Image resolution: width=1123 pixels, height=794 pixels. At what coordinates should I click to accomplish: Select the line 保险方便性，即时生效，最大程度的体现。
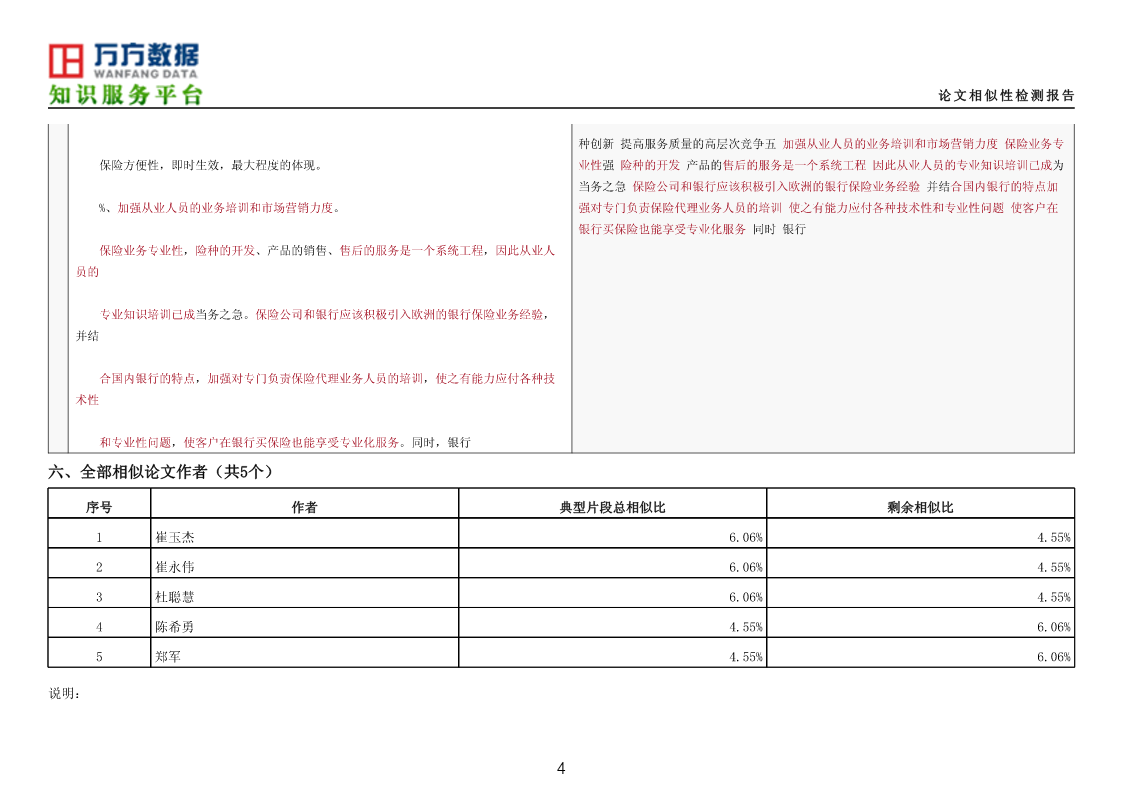tap(211, 165)
